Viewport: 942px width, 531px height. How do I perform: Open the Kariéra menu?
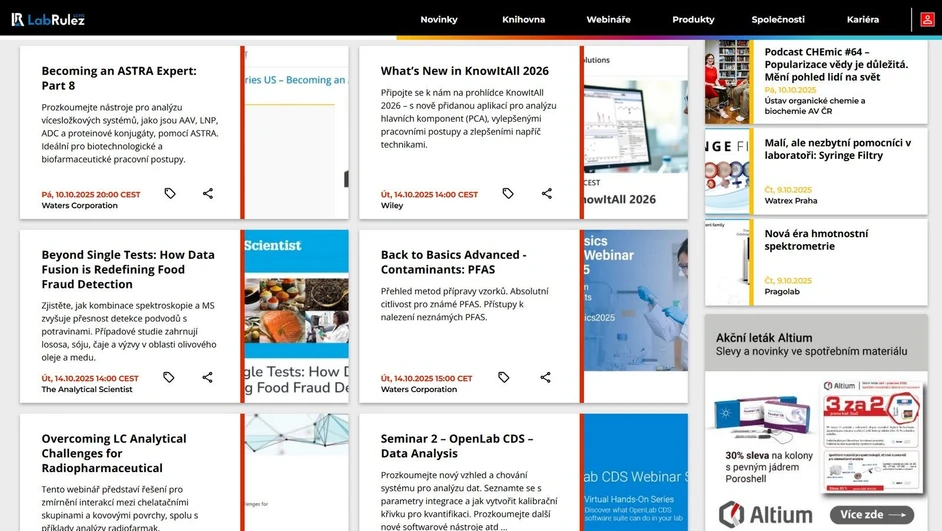pos(863,19)
